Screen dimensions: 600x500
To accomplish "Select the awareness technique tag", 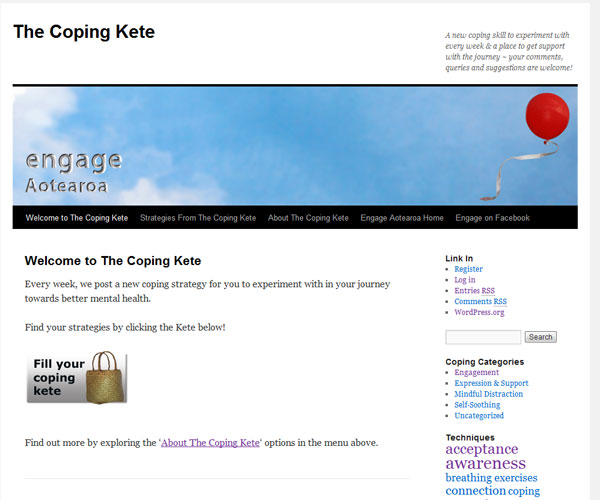I will (486, 463).
